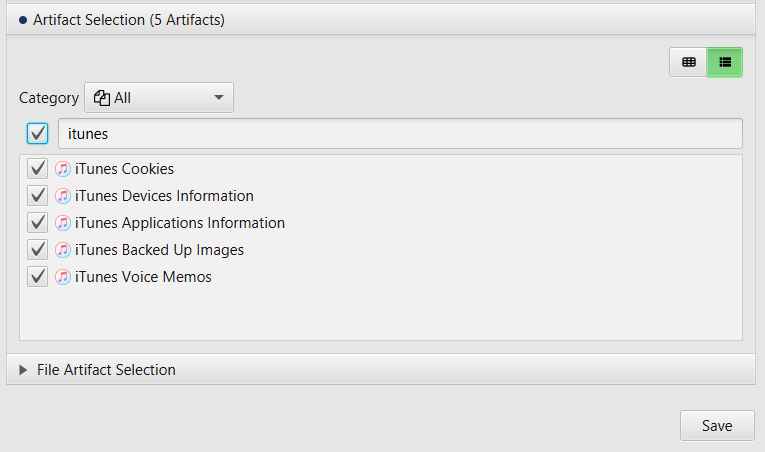Click the iTunes Devices Information icon
The image size is (765, 452).
[62, 196]
